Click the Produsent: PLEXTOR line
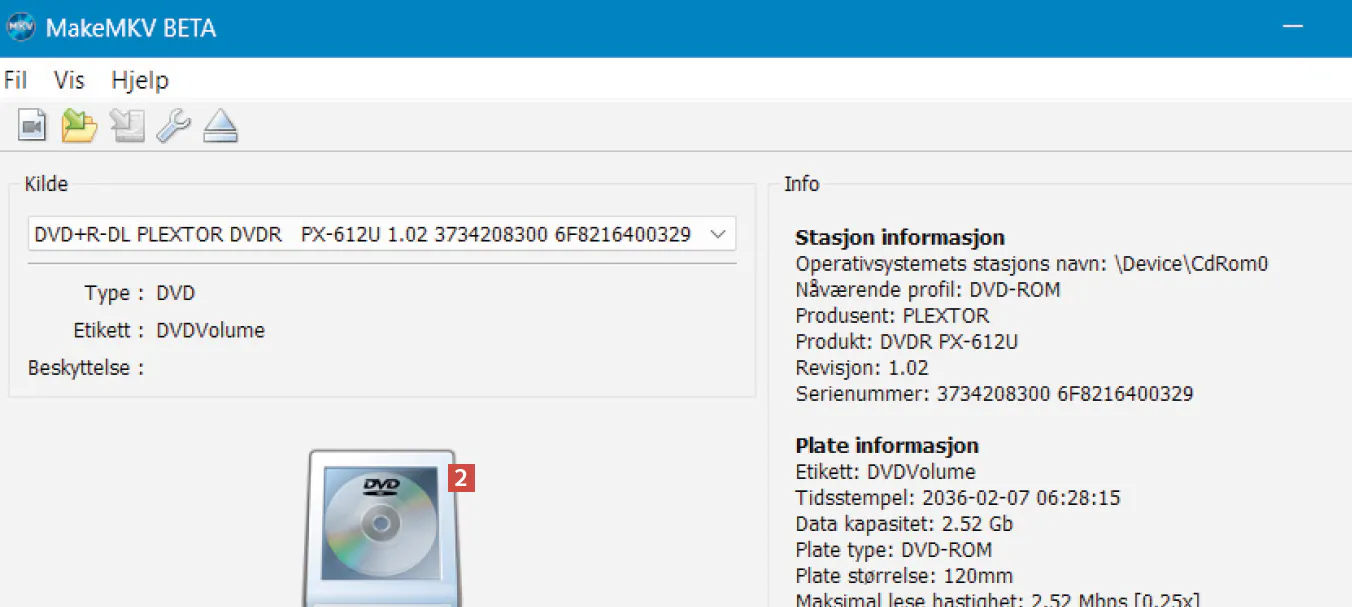 point(893,316)
